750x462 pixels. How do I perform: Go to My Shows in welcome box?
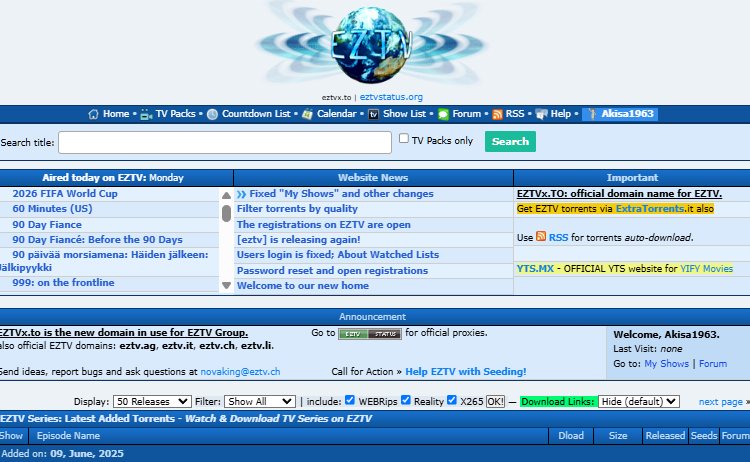pyautogui.click(x=667, y=364)
